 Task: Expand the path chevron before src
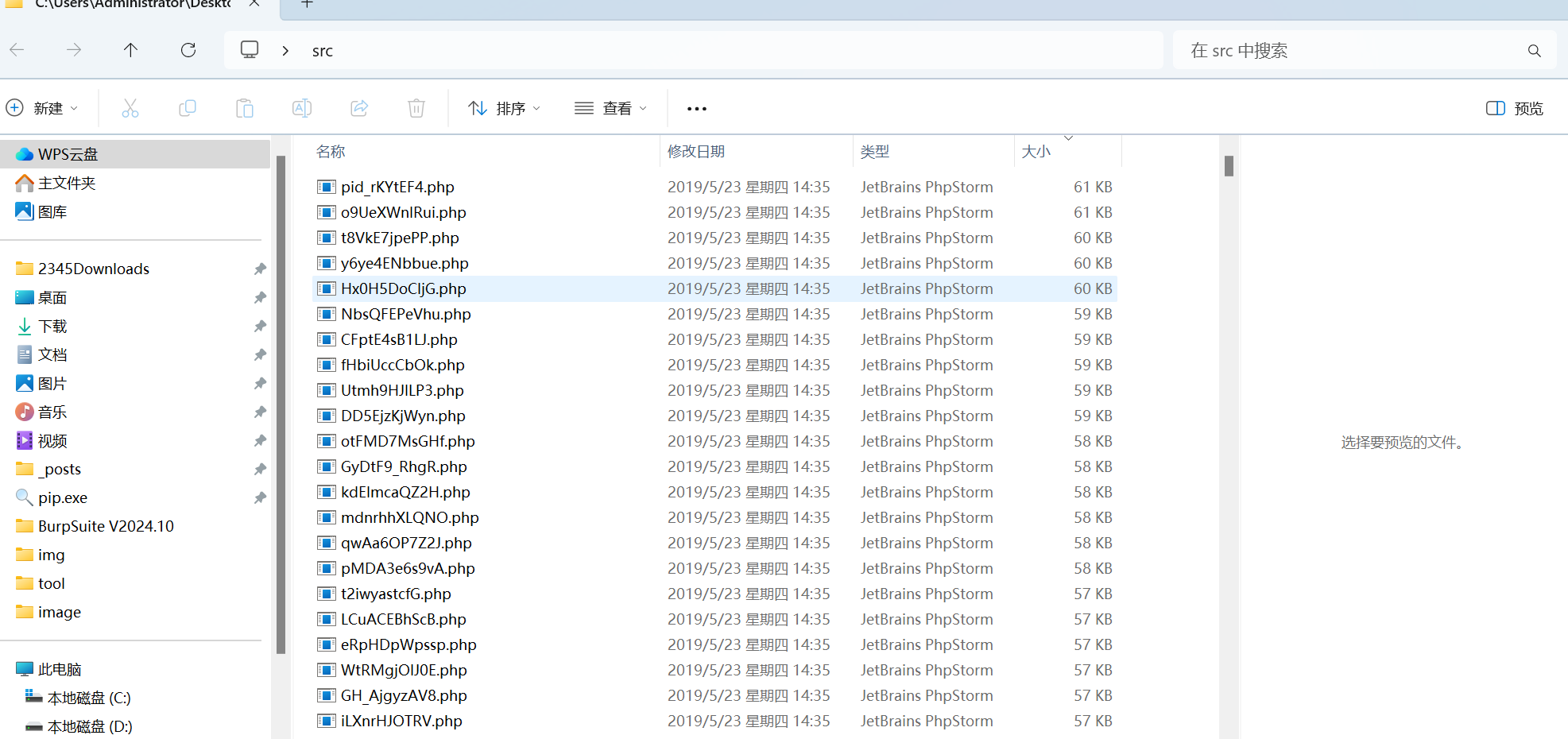pyautogui.click(x=285, y=51)
